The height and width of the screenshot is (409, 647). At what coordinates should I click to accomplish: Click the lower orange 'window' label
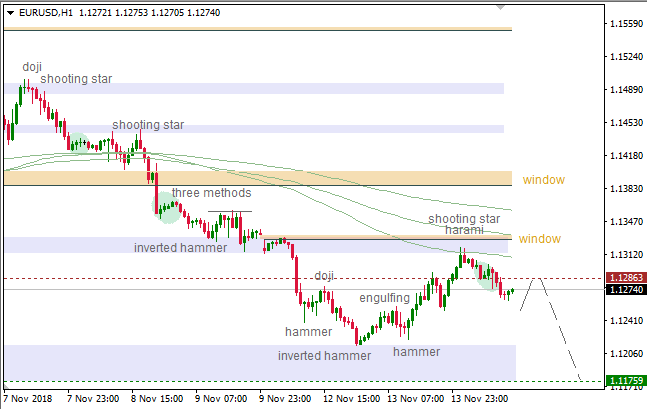tap(540, 239)
